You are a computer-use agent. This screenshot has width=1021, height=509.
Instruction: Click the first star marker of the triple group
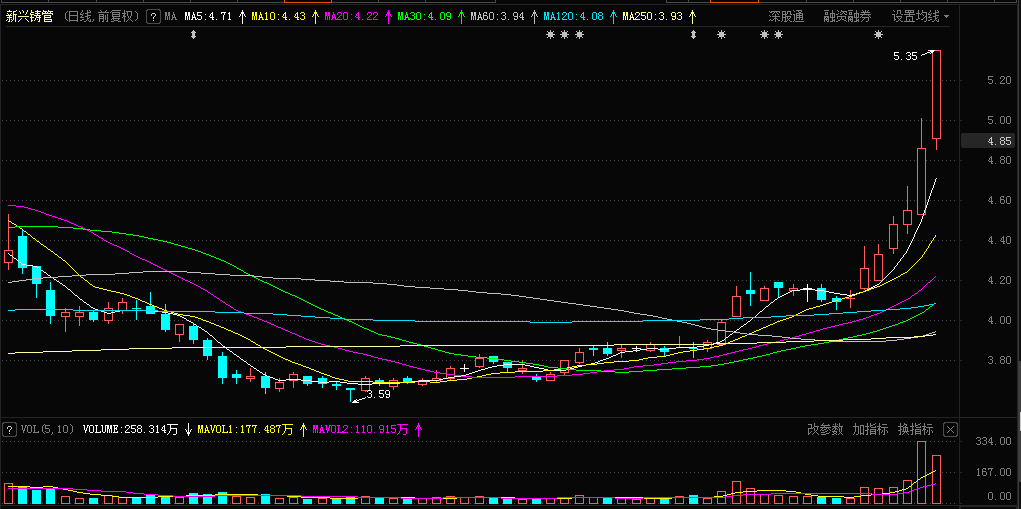tap(550, 34)
